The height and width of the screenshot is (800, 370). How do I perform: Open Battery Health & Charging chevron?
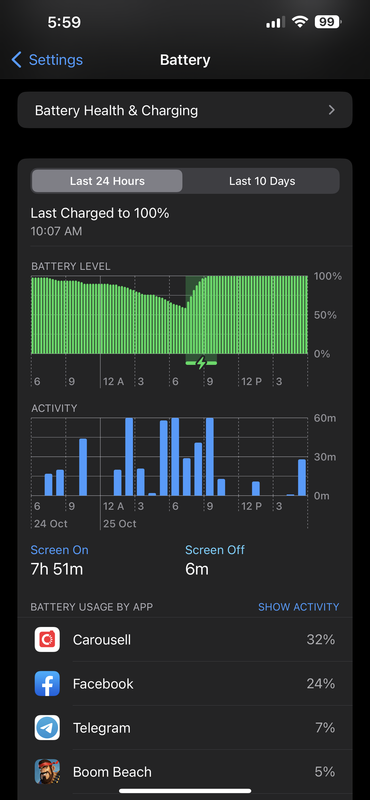(x=332, y=110)
